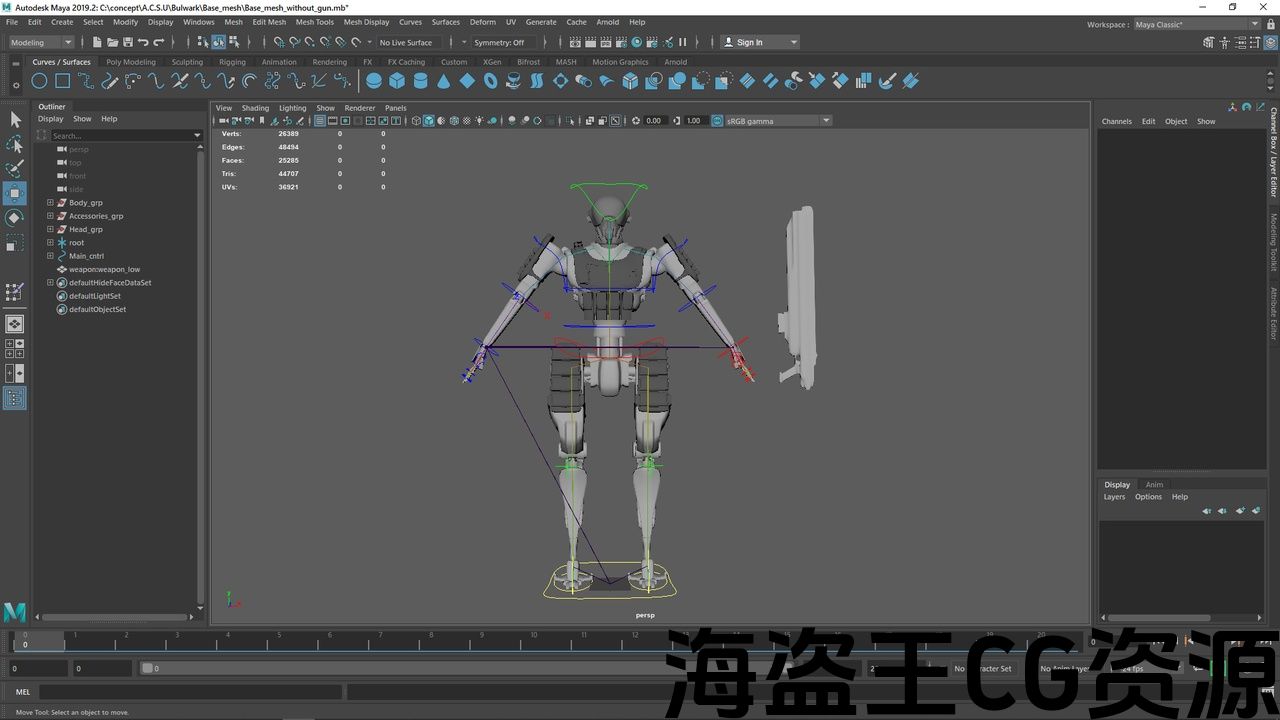Viewport: 1280px width, 720px height.
Task: Expand the Body_grp node in Outliner
Action: [50, 203]
